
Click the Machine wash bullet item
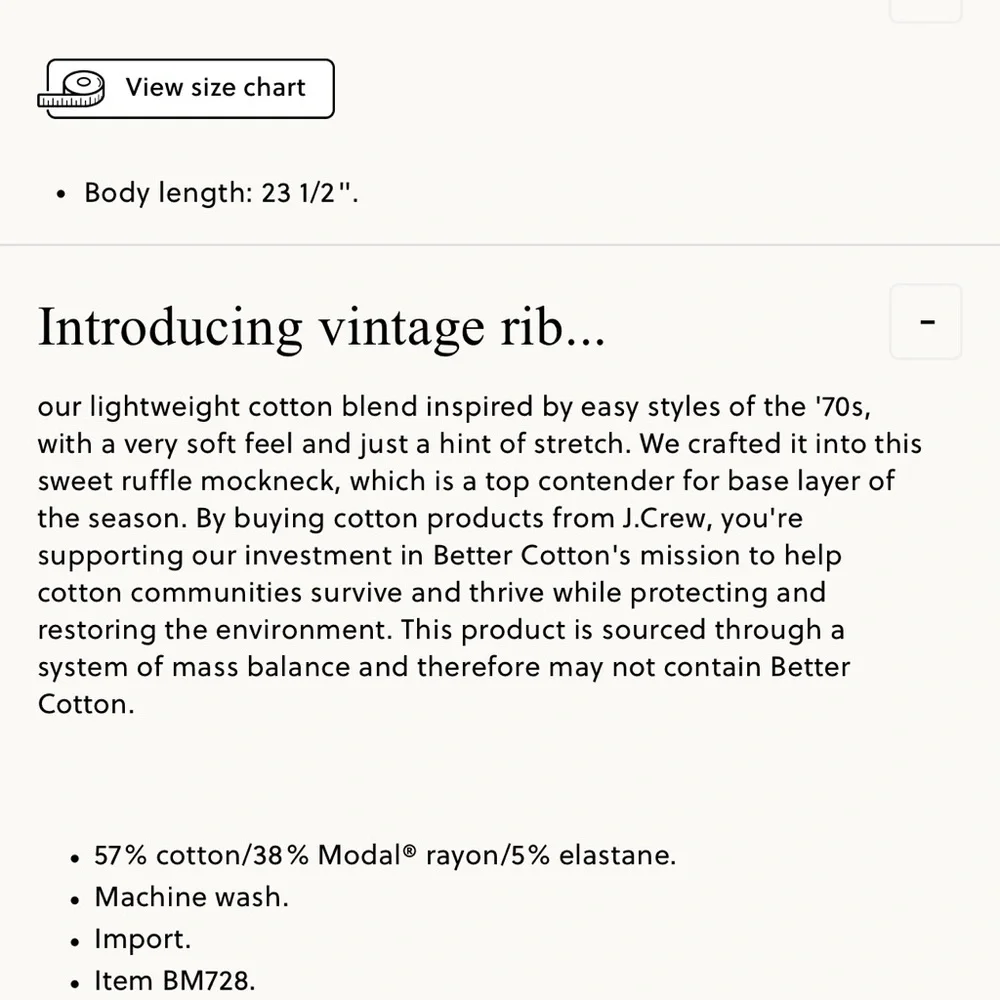[x=191, y=897]
